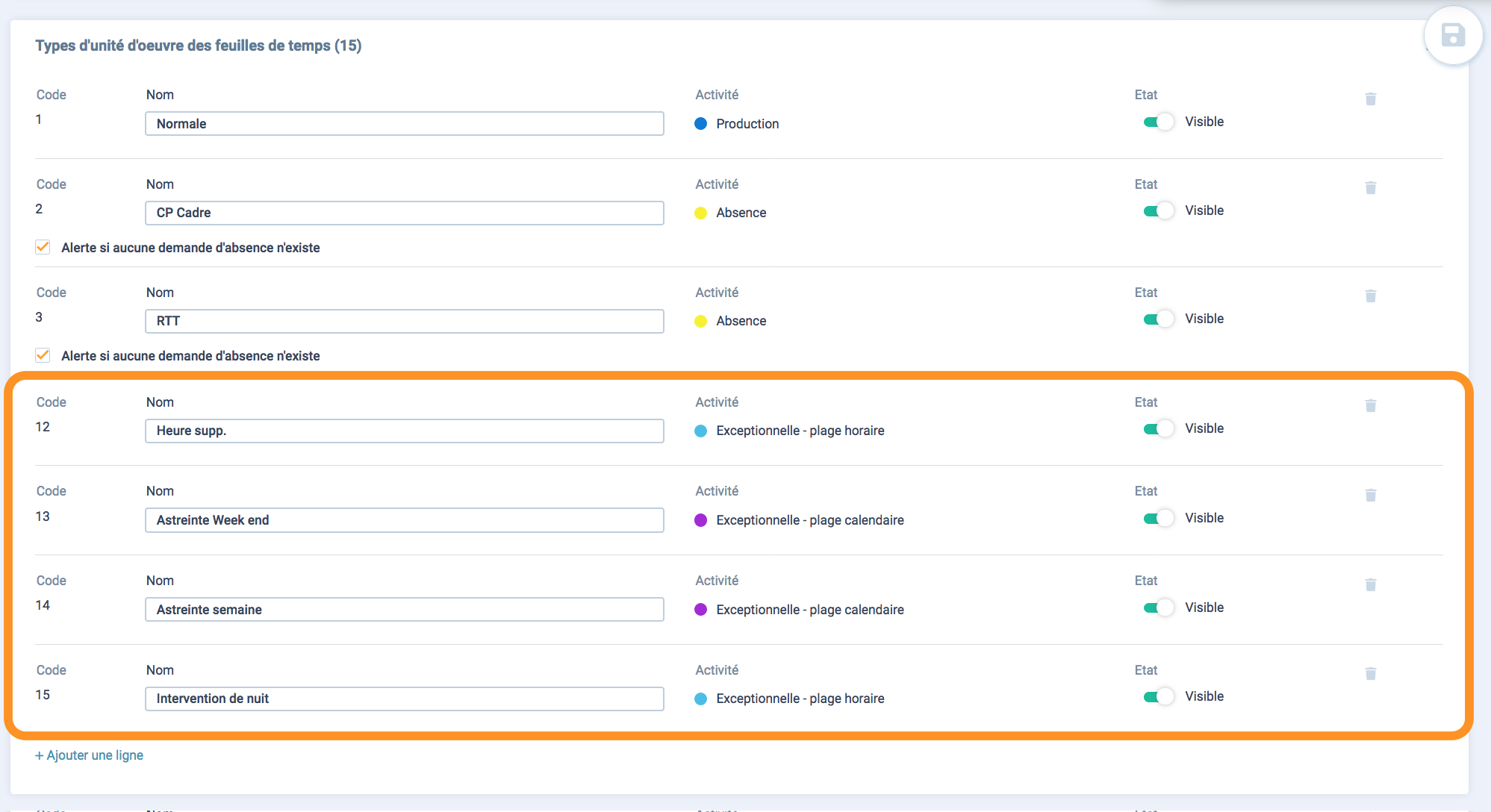Click '+ Ajouter une ligne' link
1491x812 pixels.
(90, 755)
